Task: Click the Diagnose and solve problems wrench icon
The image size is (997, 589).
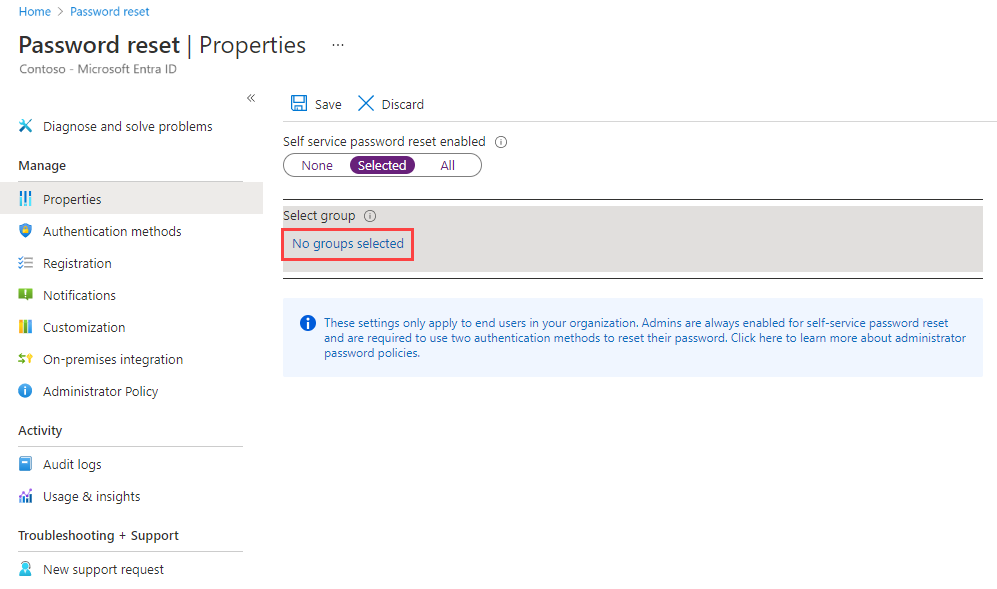Action: [x=27, y=126]
